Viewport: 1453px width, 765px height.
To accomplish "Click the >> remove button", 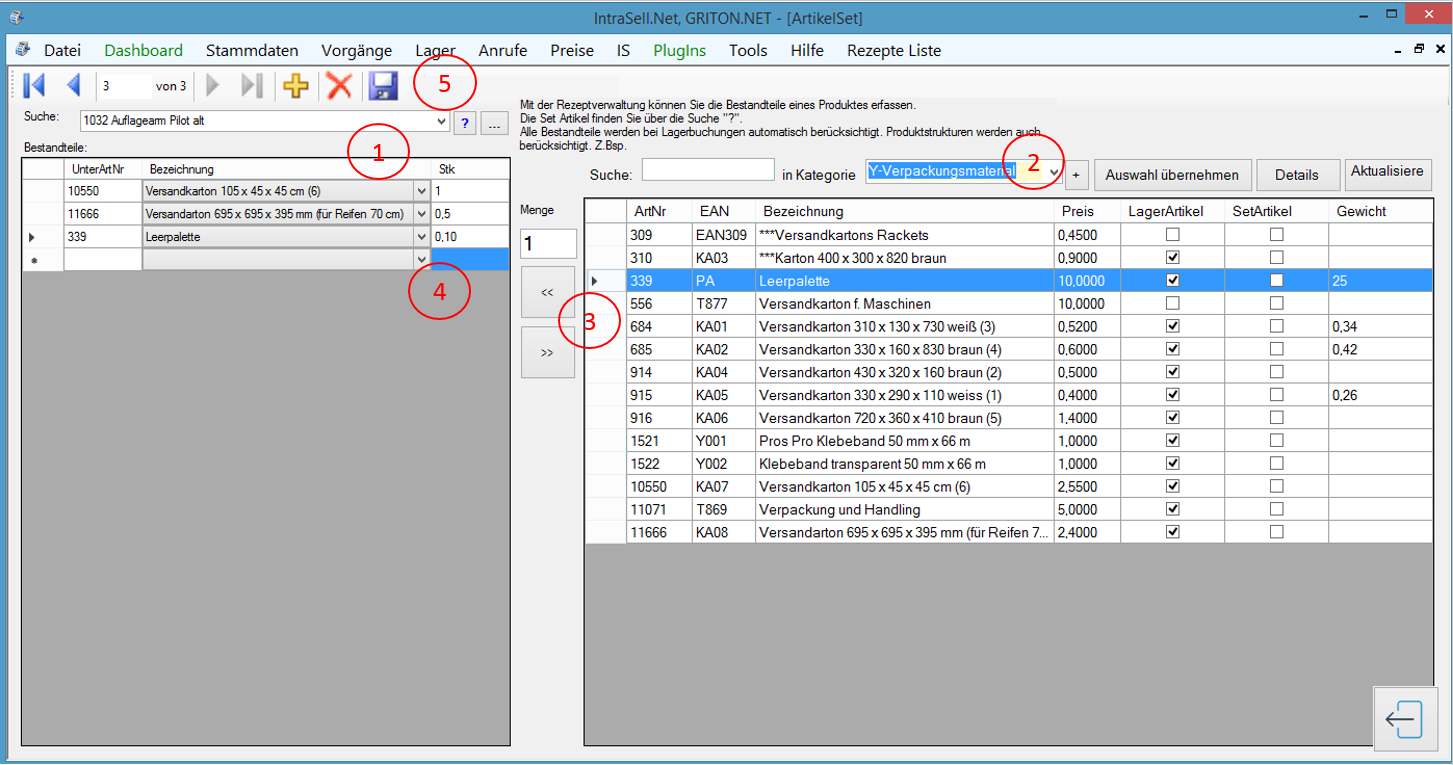I will pyautogui.click(x=547, y=352).
